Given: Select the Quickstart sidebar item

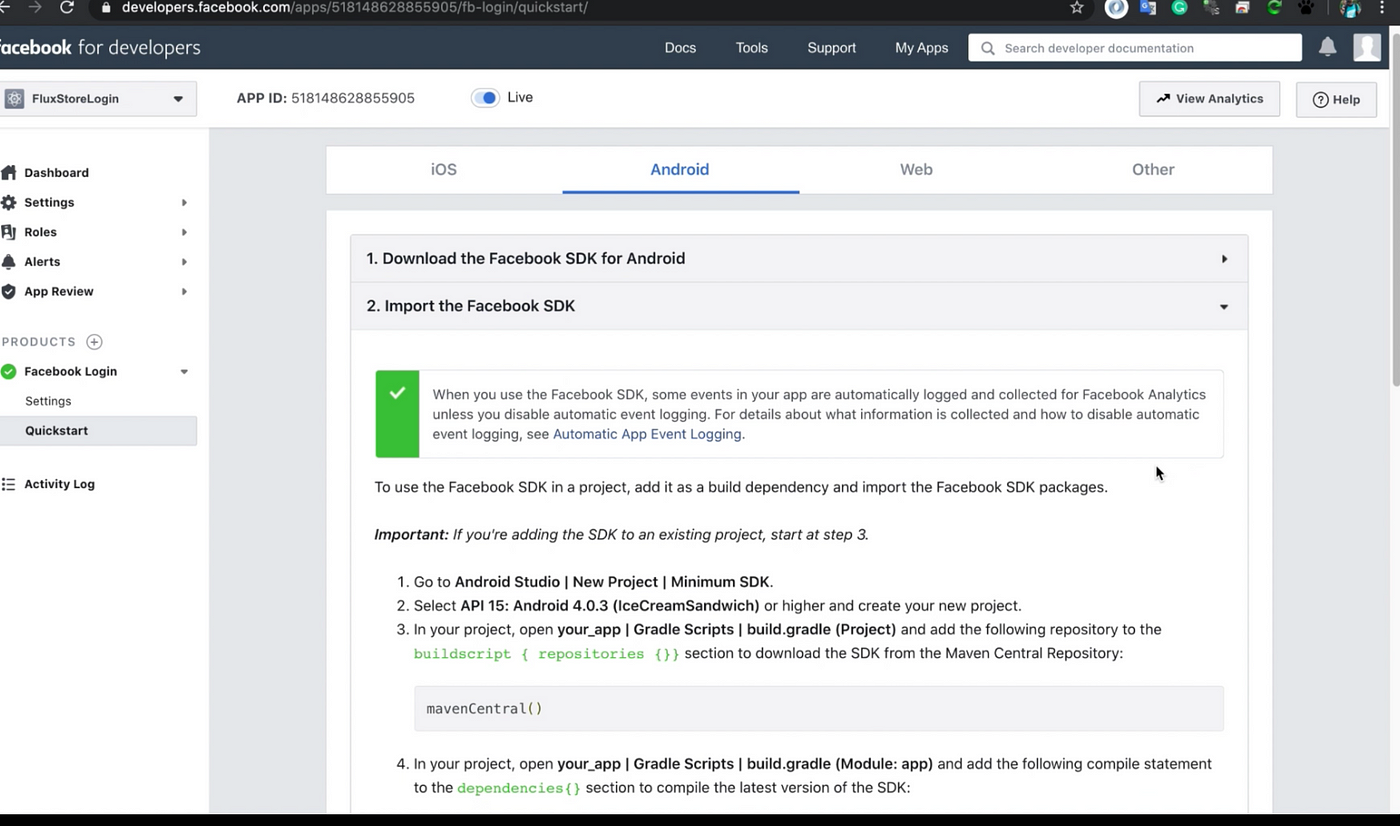Looking at the screenshot, I should coord(98,431).
